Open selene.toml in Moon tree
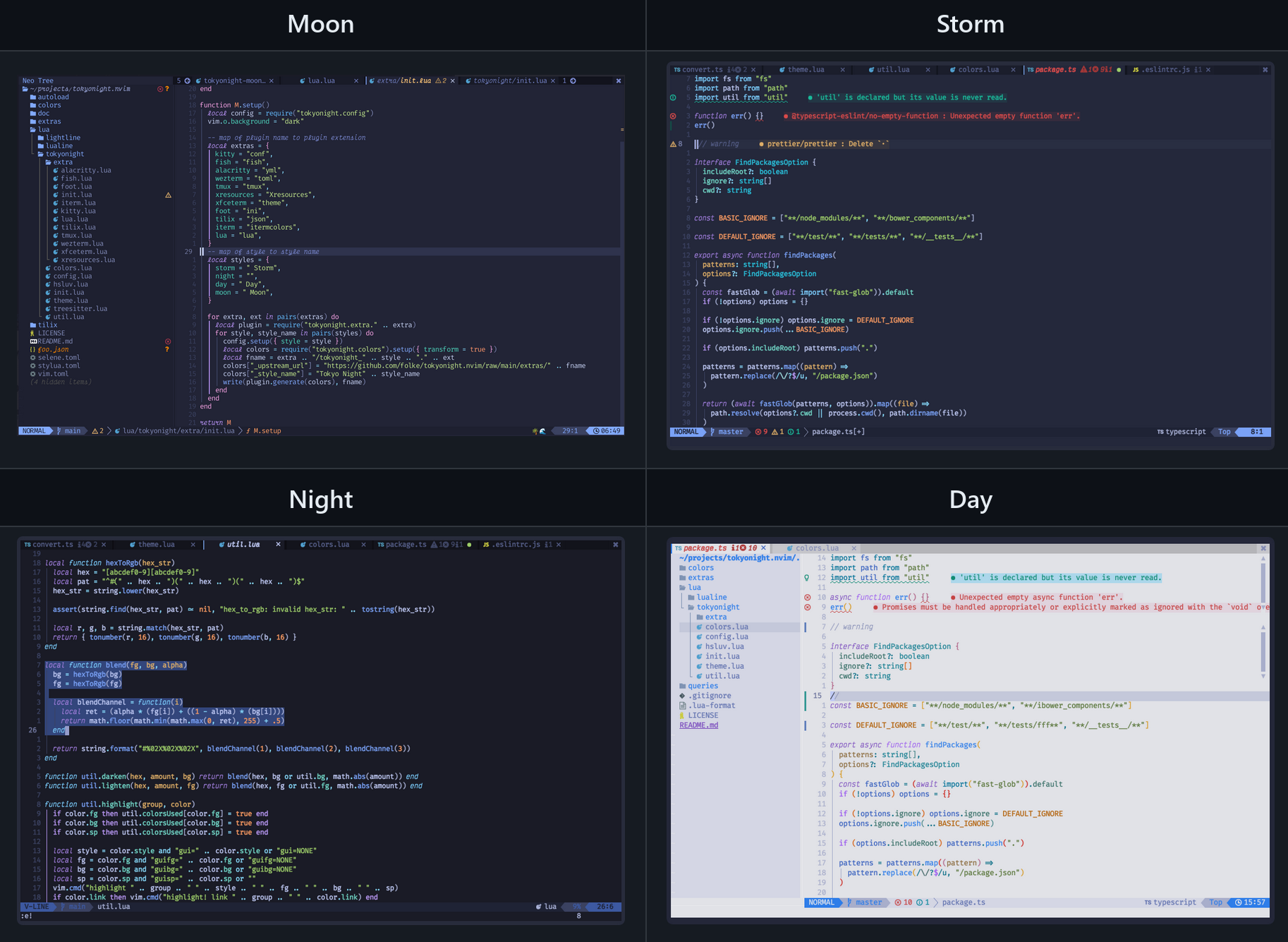This screenshot has width=1288, height=942. [55, 358]
